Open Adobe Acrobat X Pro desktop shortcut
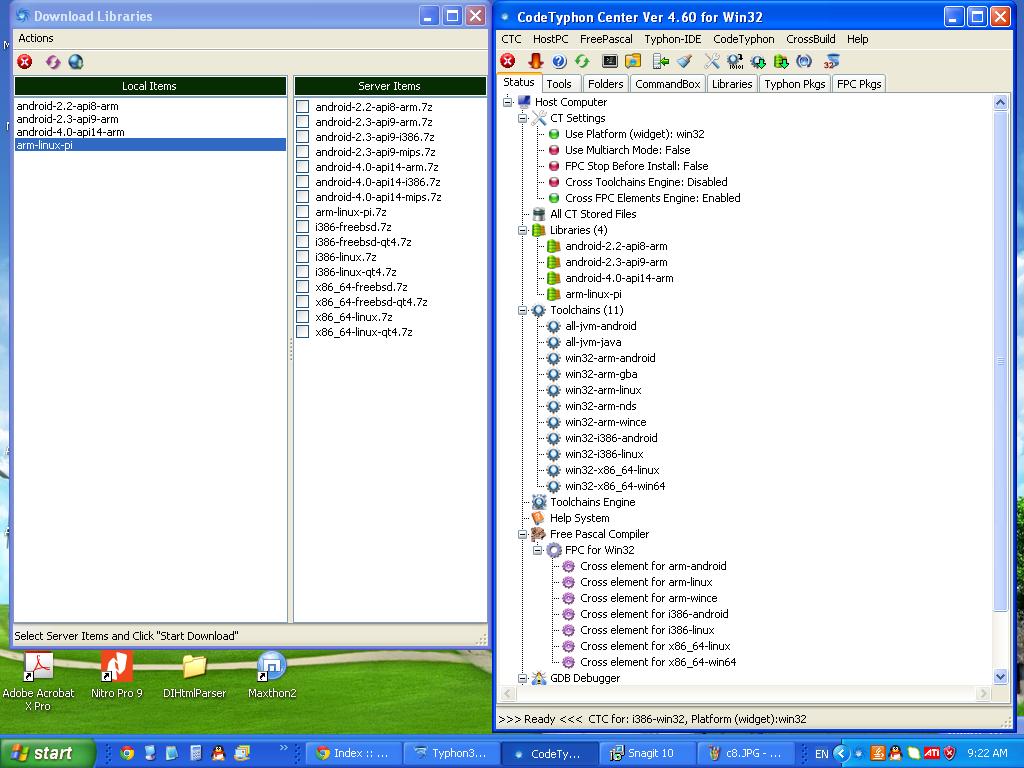Screen dimensions: 1024x768 (x=38, y=681)
